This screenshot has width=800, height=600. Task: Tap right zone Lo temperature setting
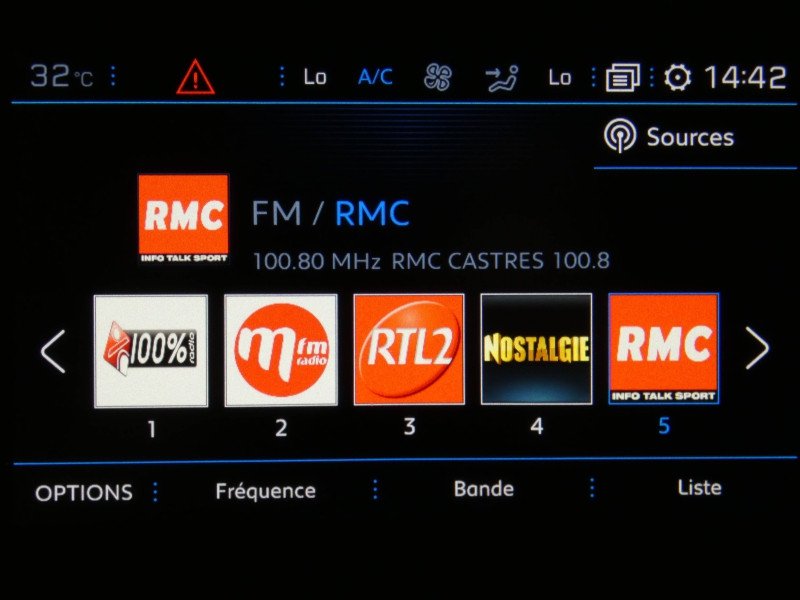[x=560, y=78]
